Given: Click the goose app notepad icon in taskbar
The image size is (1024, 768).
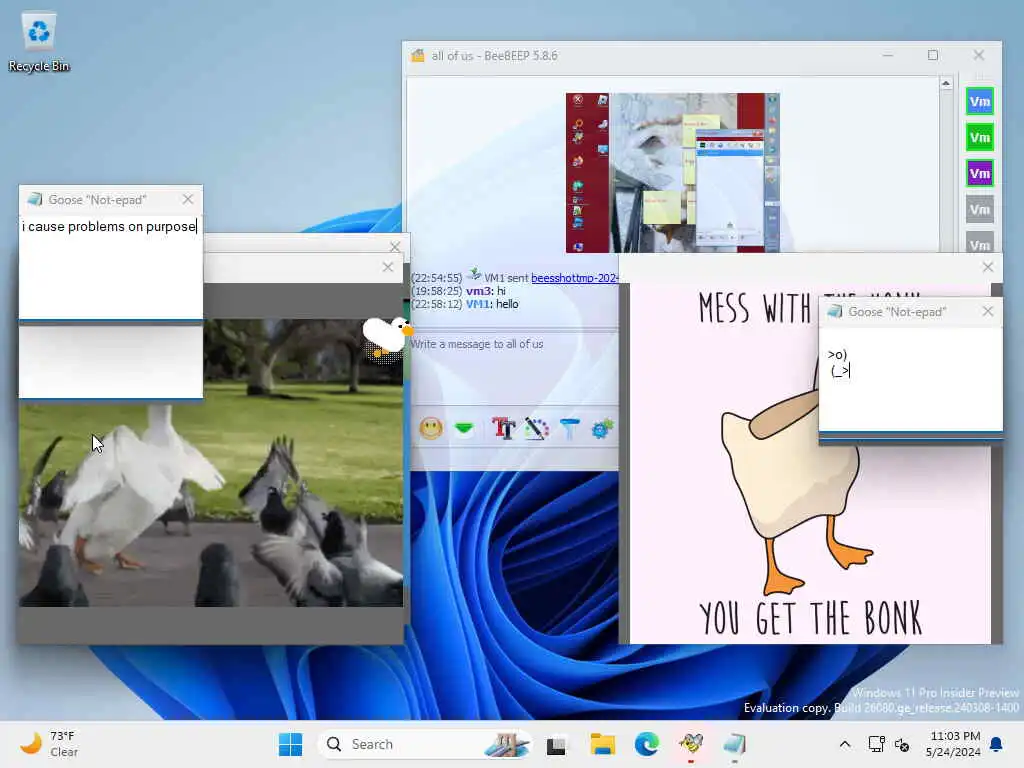Looking at the screenshot, I should click(x=735, y=744).
